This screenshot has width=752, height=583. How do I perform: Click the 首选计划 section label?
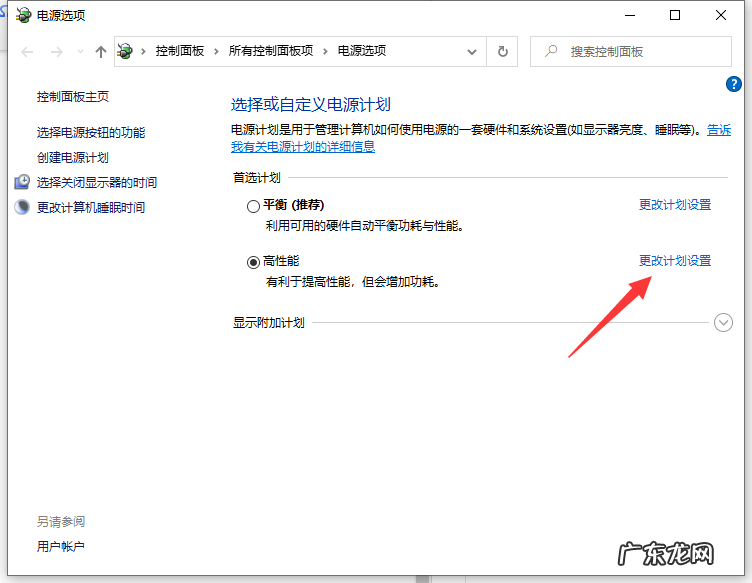coord(257,177)
